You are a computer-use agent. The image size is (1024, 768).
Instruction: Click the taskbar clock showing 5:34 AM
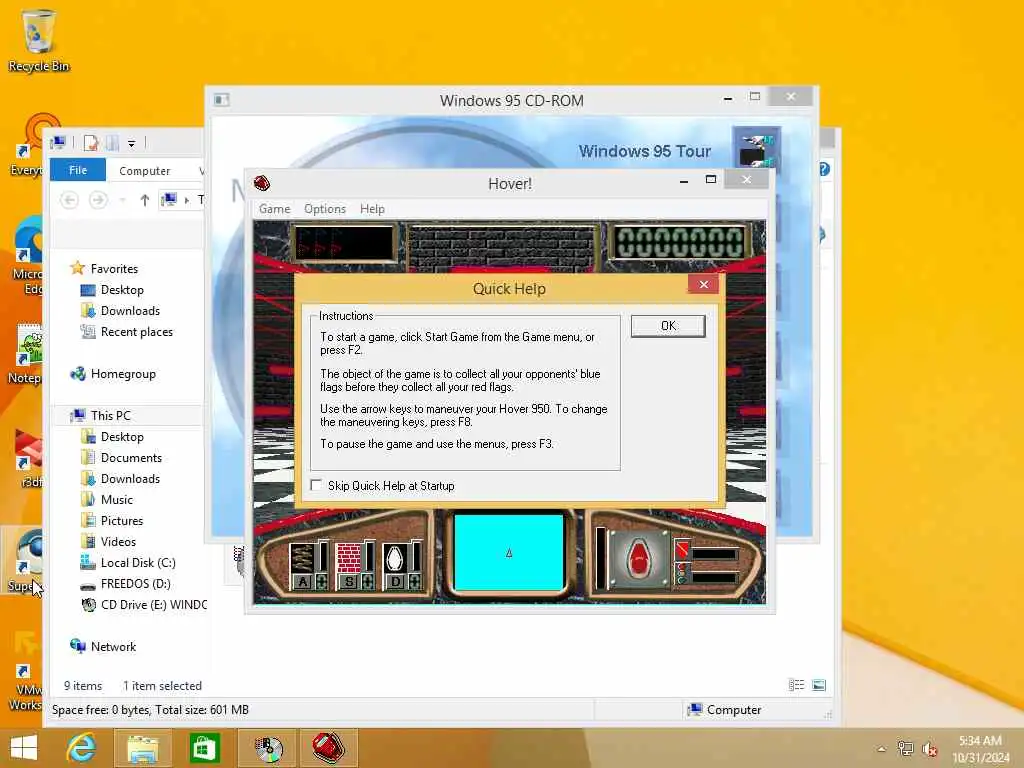[x=980, y=748]
